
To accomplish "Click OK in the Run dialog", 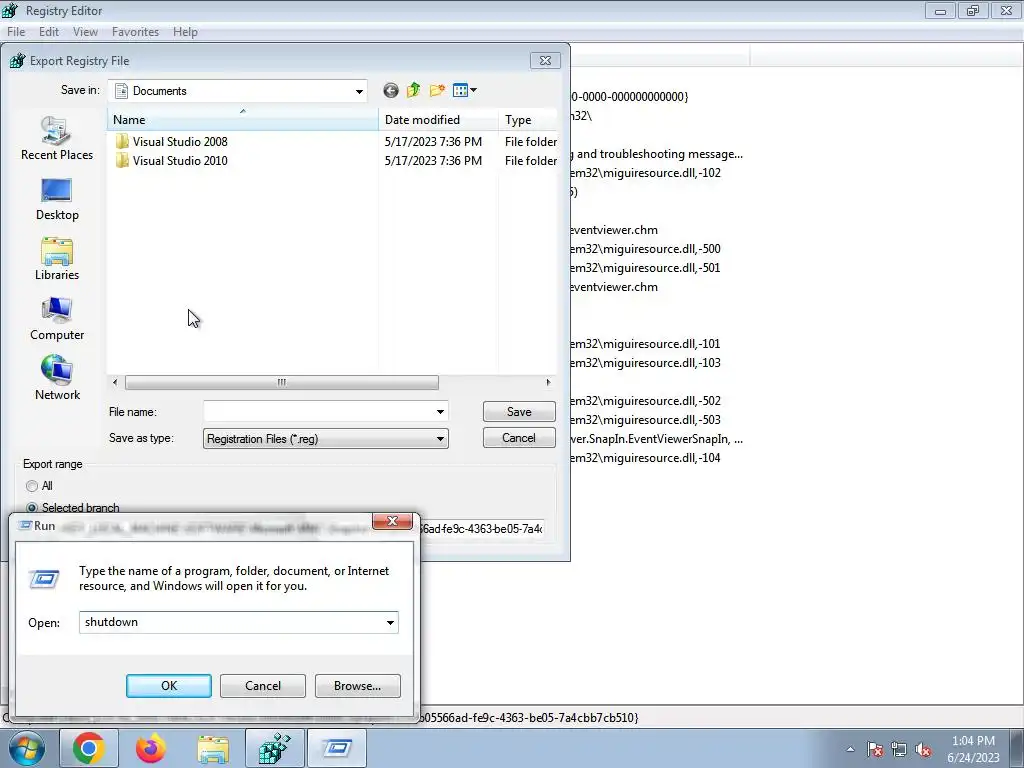I will point(168,686).
